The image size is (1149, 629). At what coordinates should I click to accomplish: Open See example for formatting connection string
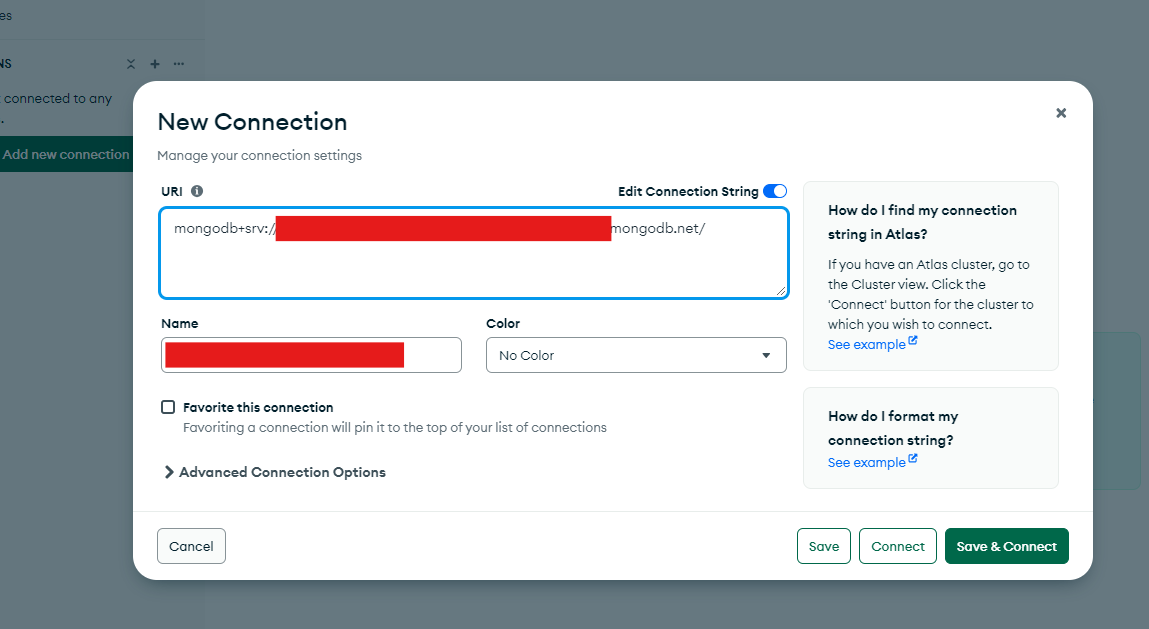point(872,462)
